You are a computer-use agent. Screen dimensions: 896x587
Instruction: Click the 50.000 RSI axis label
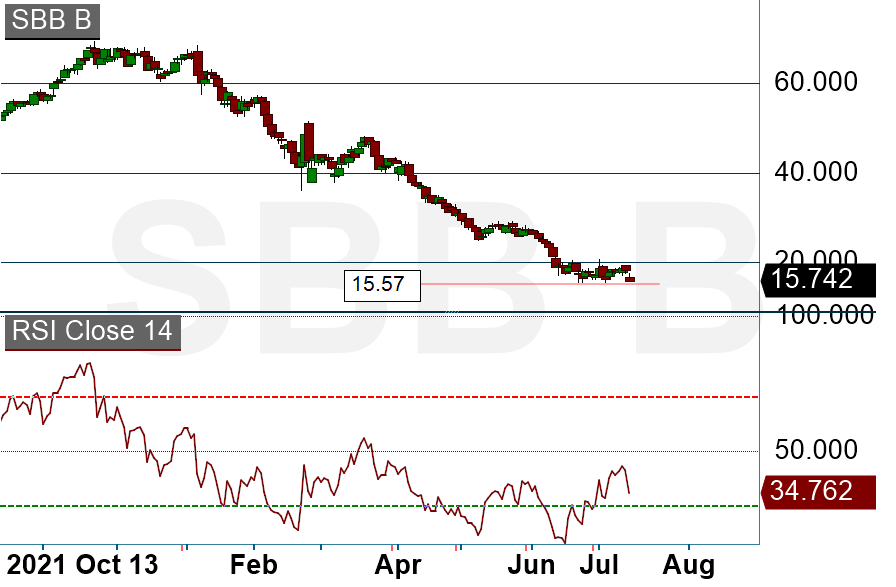[x=815, y=450]
